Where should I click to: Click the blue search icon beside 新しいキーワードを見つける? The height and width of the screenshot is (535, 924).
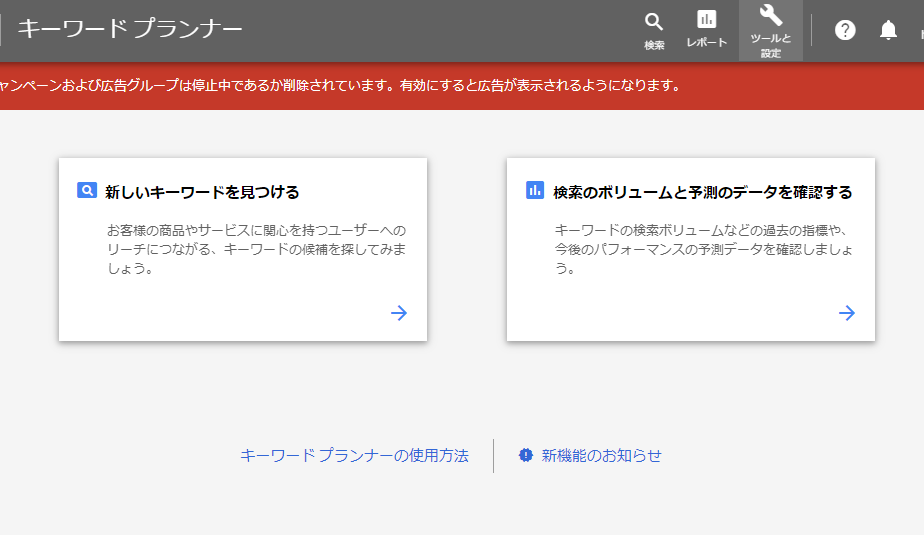pos(87,190)
